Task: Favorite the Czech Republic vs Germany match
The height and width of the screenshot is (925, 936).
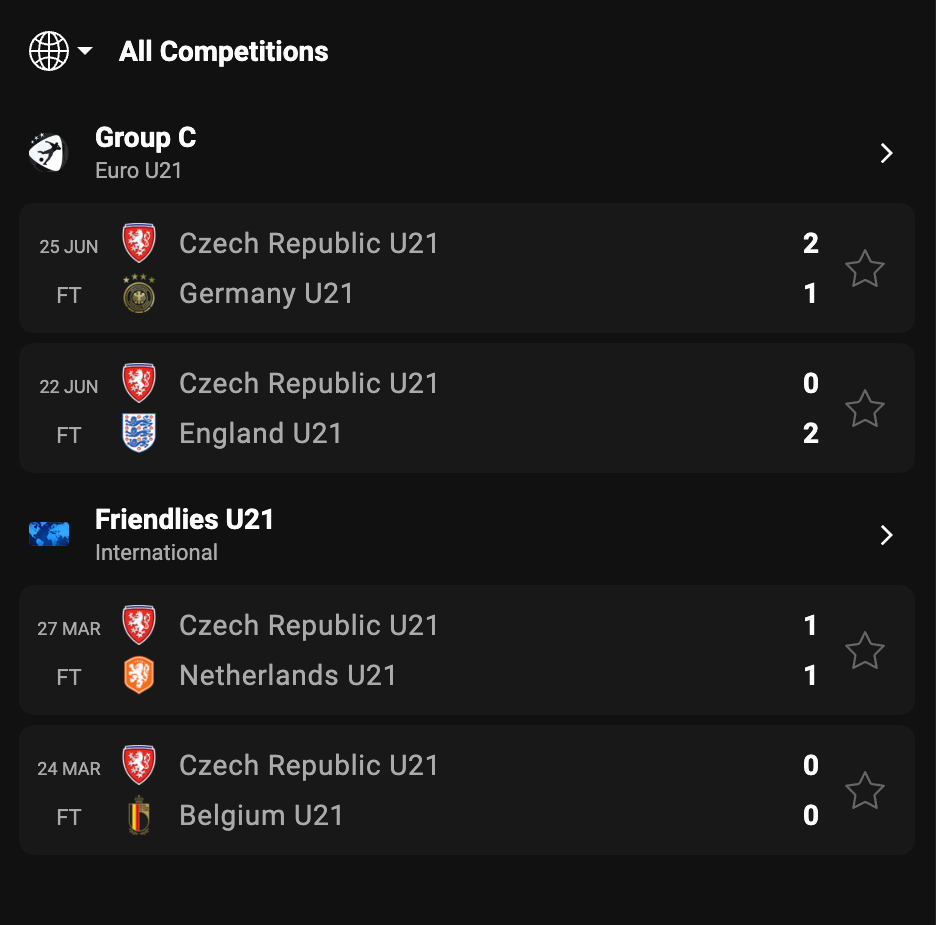Action: click(x=865, y=269)
